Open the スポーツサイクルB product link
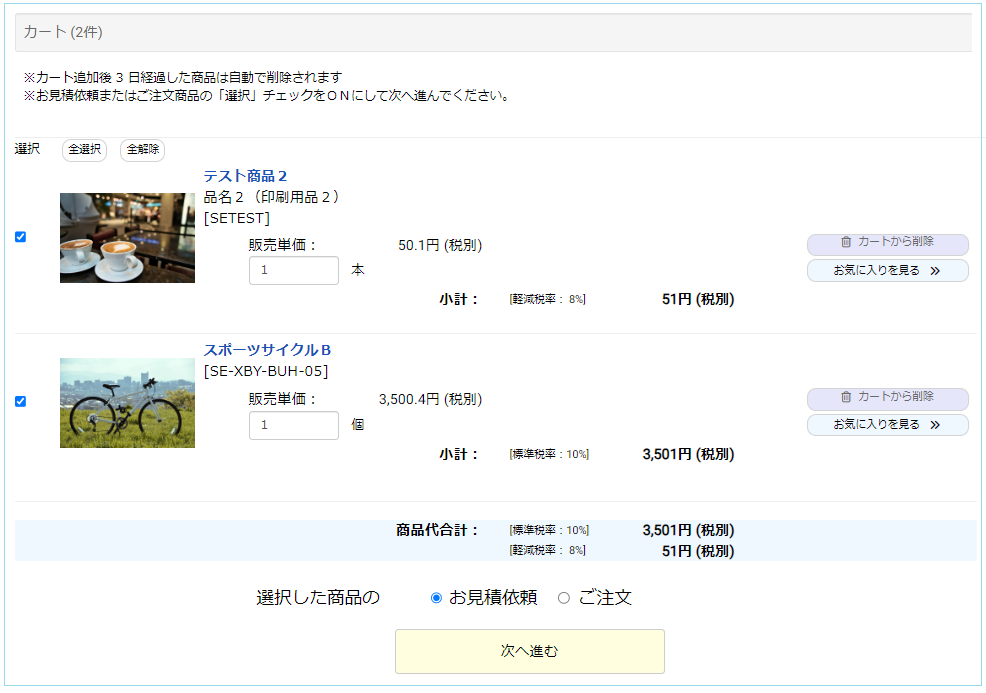This screenshot has height=693, width=986. click(x=267, y=350)
